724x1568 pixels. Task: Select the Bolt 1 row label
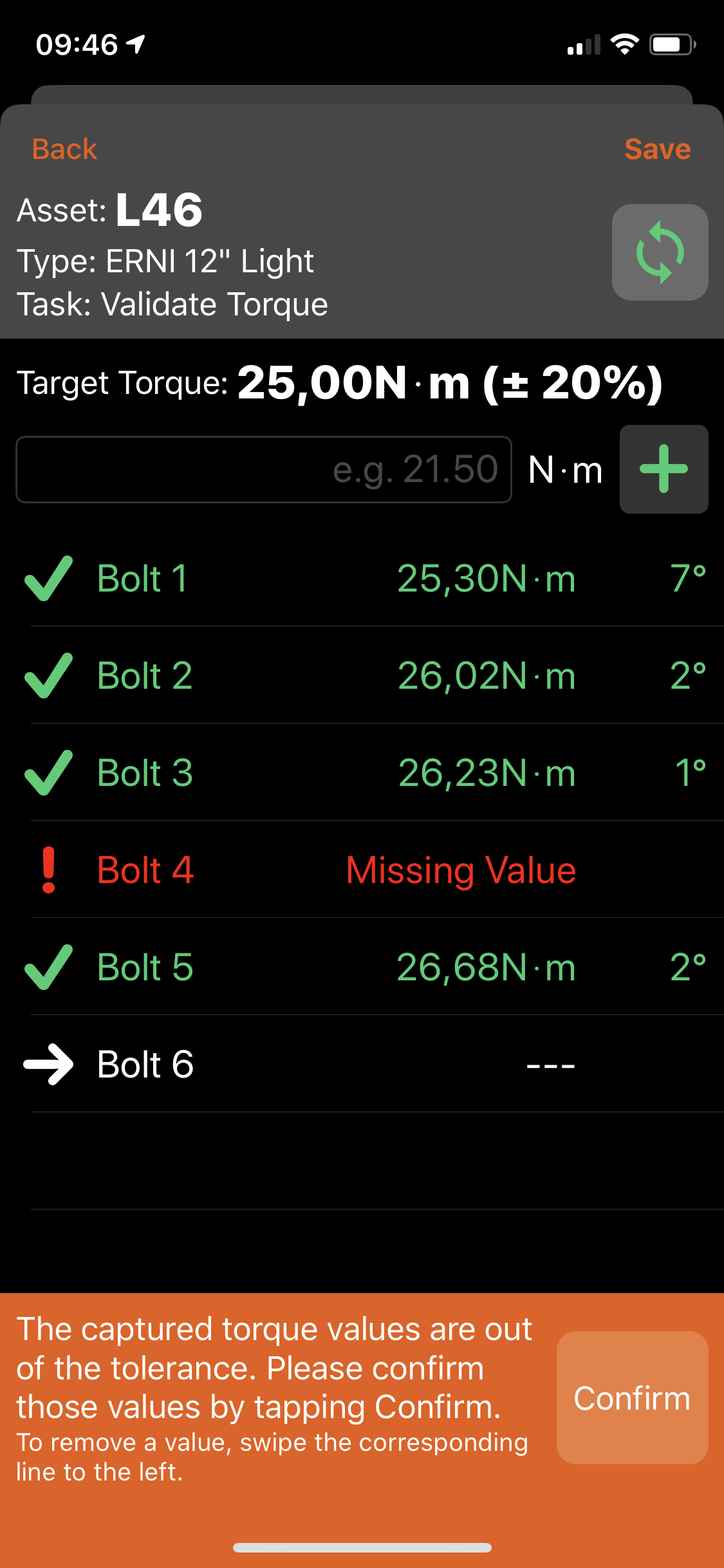[x=142, y=578]
